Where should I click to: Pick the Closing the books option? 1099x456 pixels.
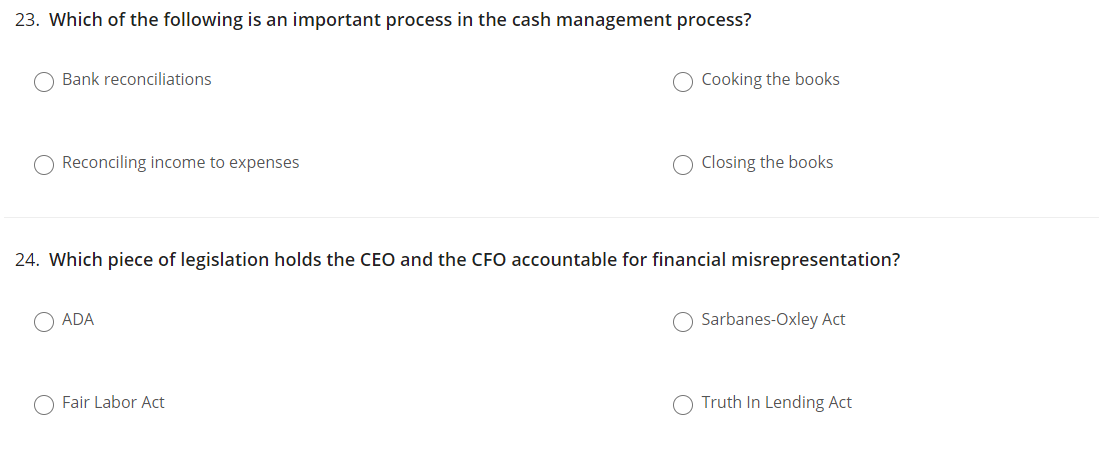(x=683, y=165)
